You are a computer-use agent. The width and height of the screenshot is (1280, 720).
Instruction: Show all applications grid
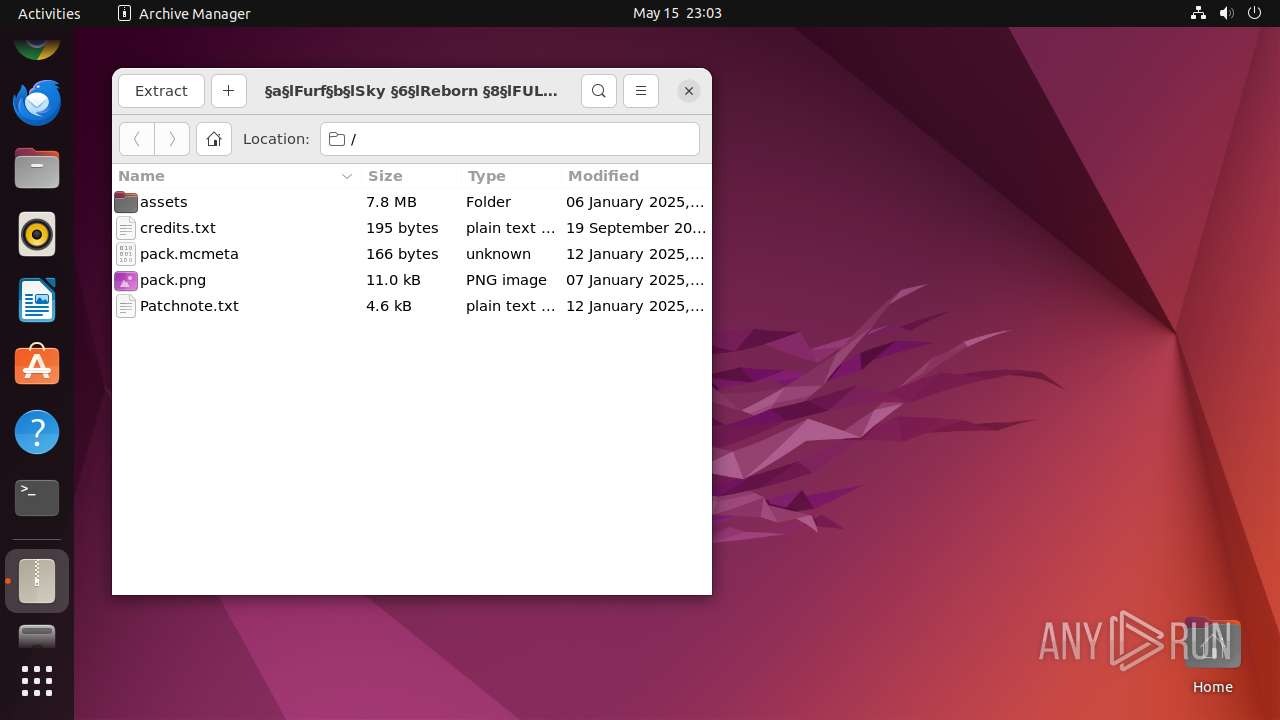[37, 681]
